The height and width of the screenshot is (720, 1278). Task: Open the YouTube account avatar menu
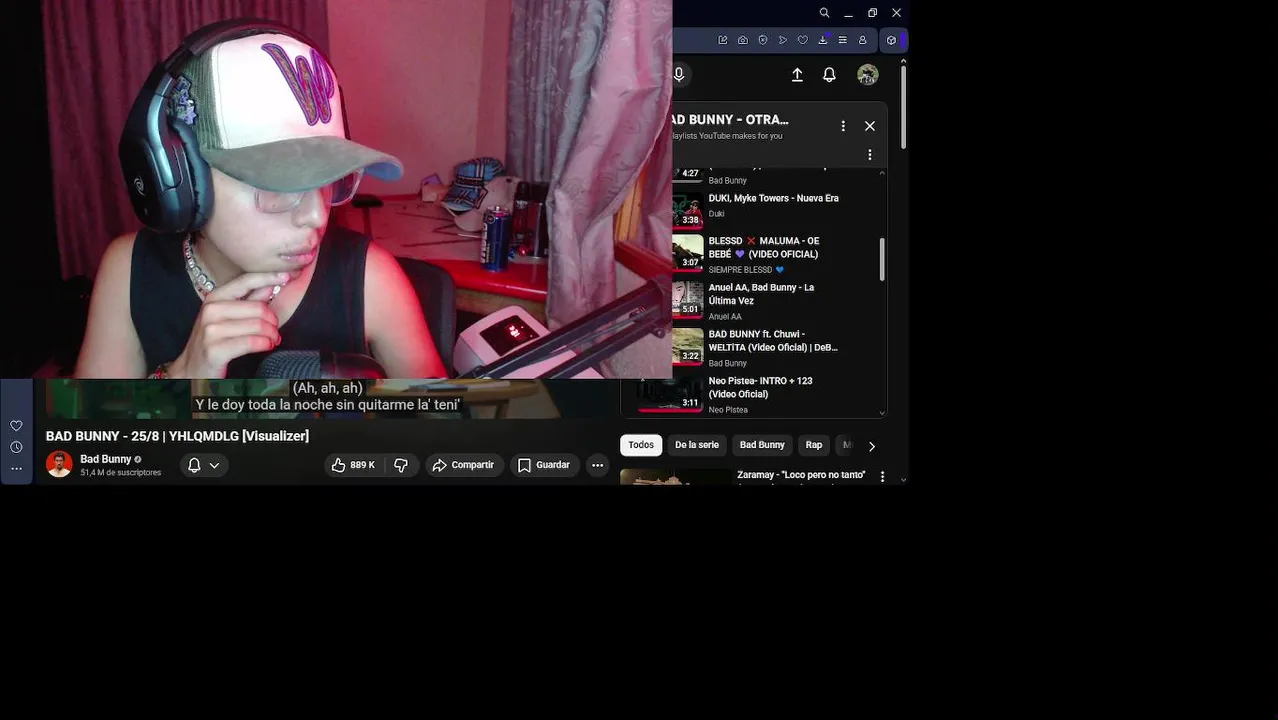point(868,75)
